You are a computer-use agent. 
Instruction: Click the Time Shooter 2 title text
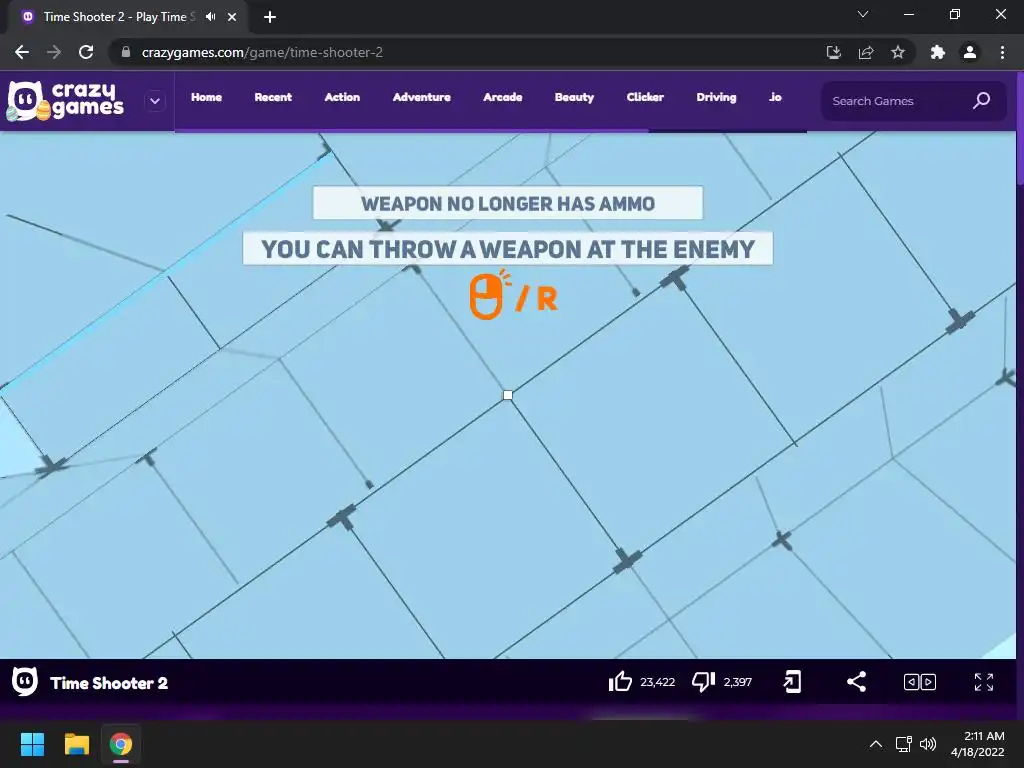(x=109, y=683)
